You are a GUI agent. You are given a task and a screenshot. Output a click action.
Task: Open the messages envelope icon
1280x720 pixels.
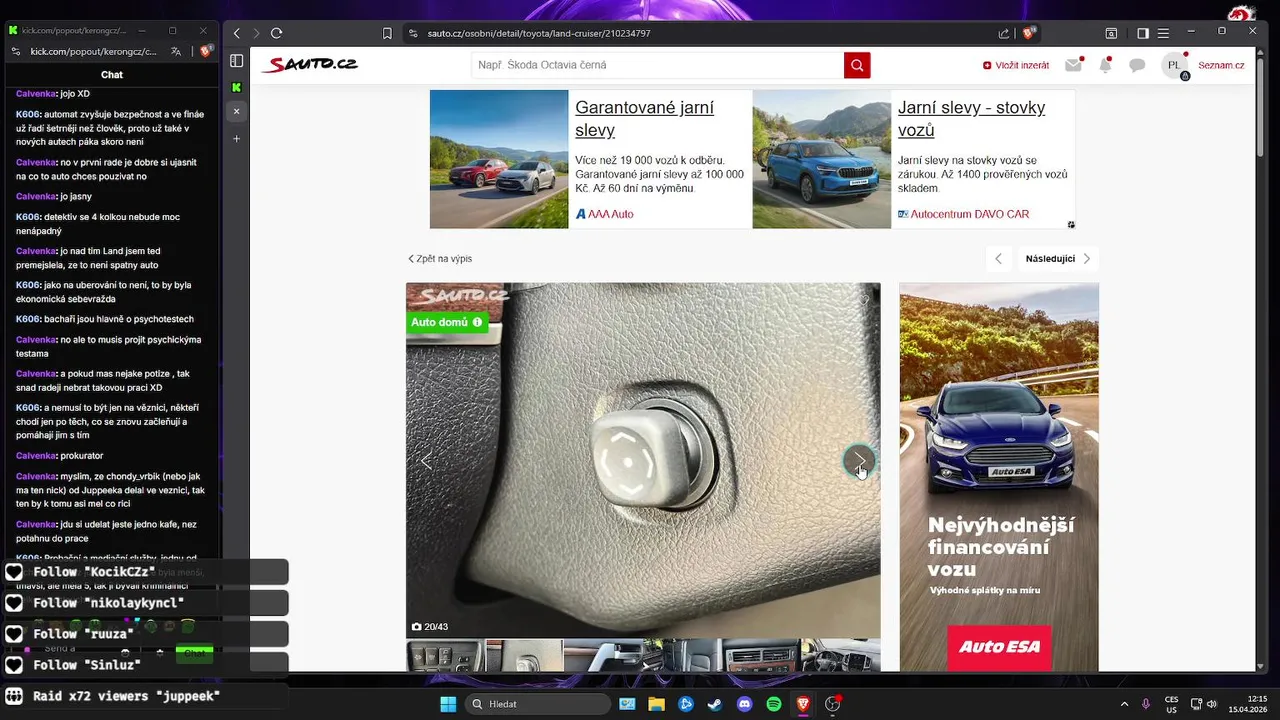point(1073,65)
